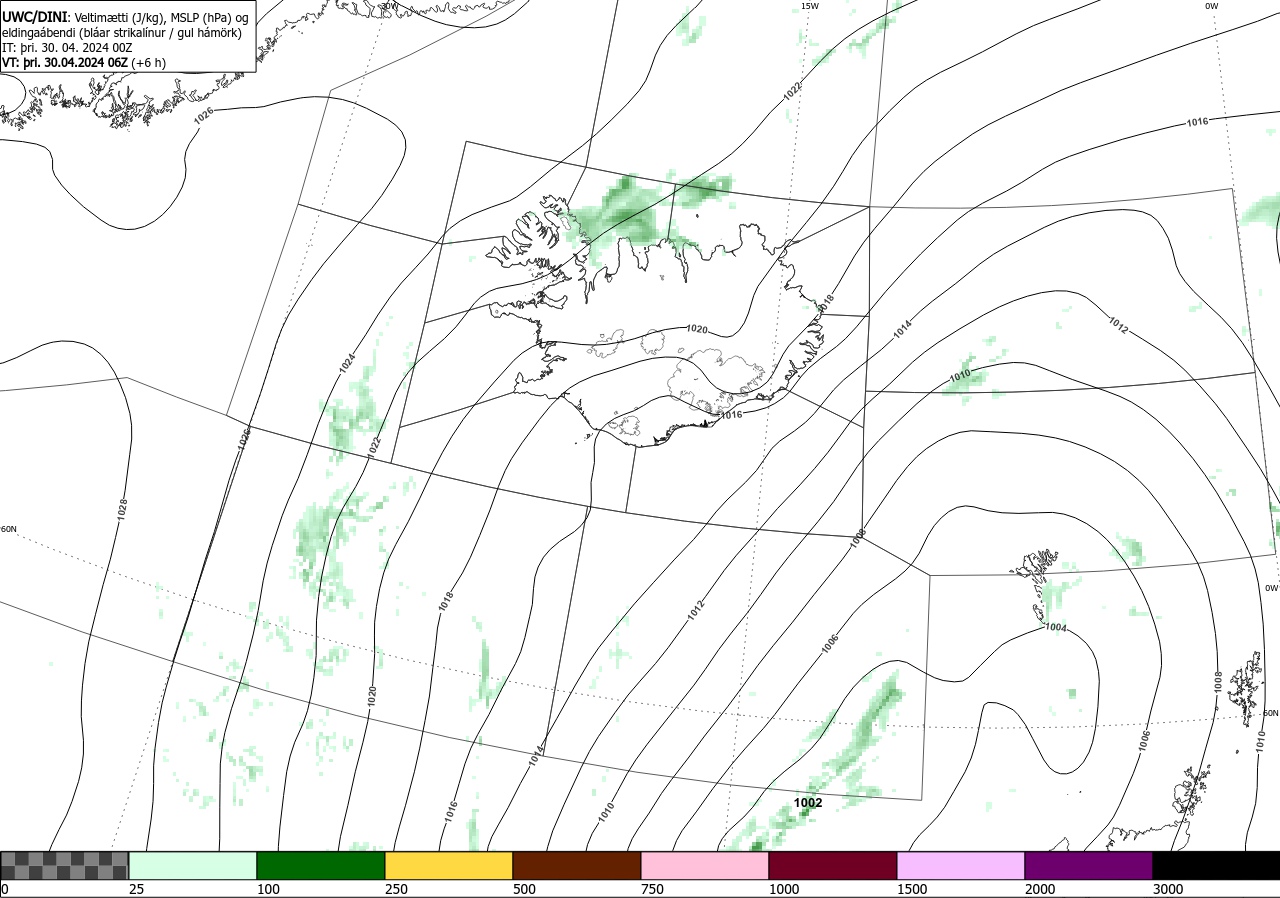Image resolution: width=1280 pixels, height=898 pixels.
Task: Pick the dark maroon 1000–1500 legend swatch
Action: coord(833,865)
